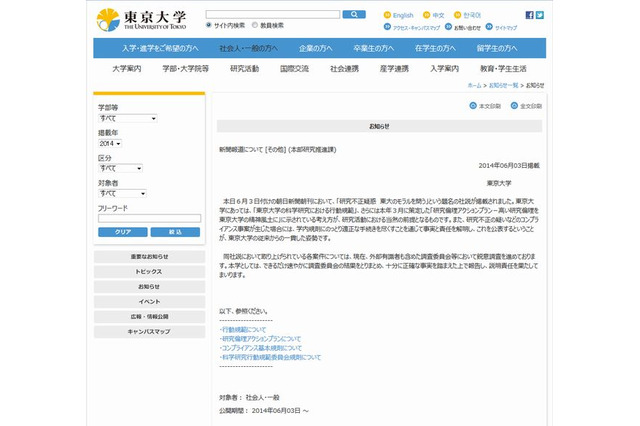Viewport: 640px width, 426px height.
Task: Open 入学・進学をご希望の方へ menu
Action: [x=160, y=48]
